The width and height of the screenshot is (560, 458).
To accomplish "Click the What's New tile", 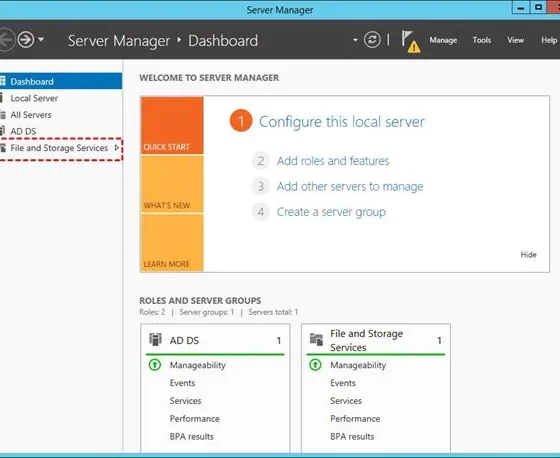I will tap(172, 184).
